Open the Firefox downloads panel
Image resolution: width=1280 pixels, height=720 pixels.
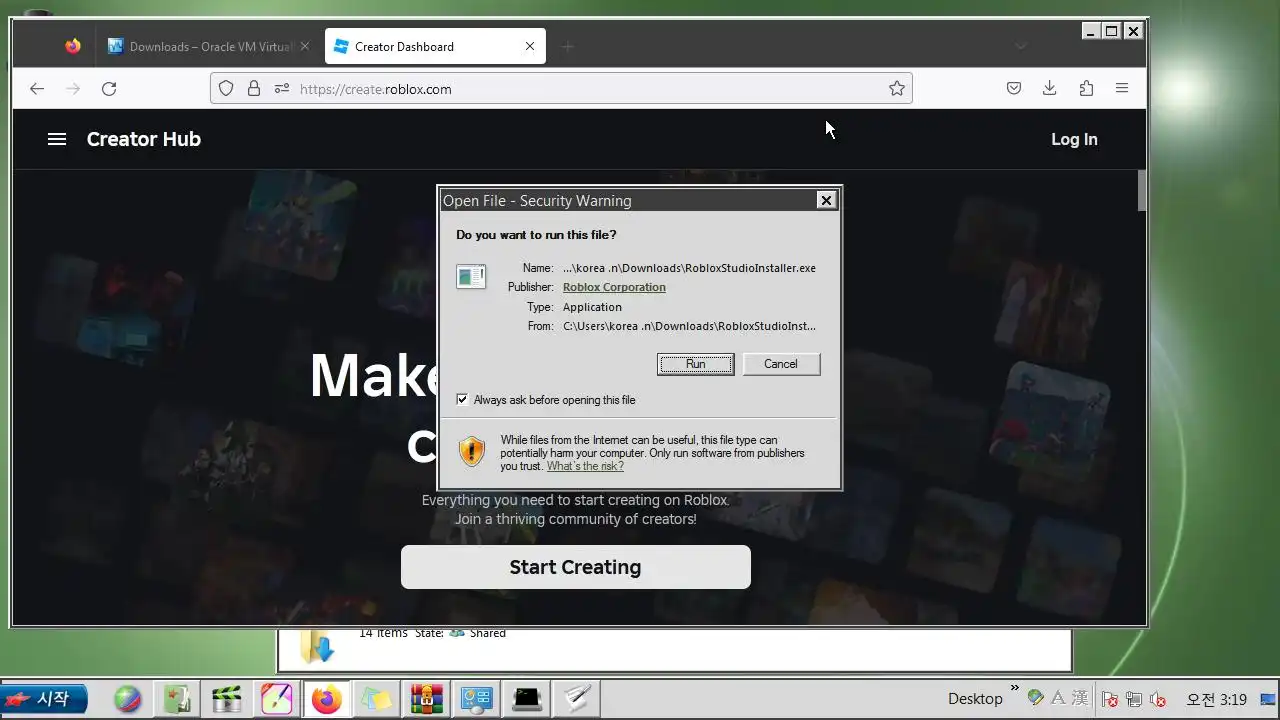coord(1049,89)
